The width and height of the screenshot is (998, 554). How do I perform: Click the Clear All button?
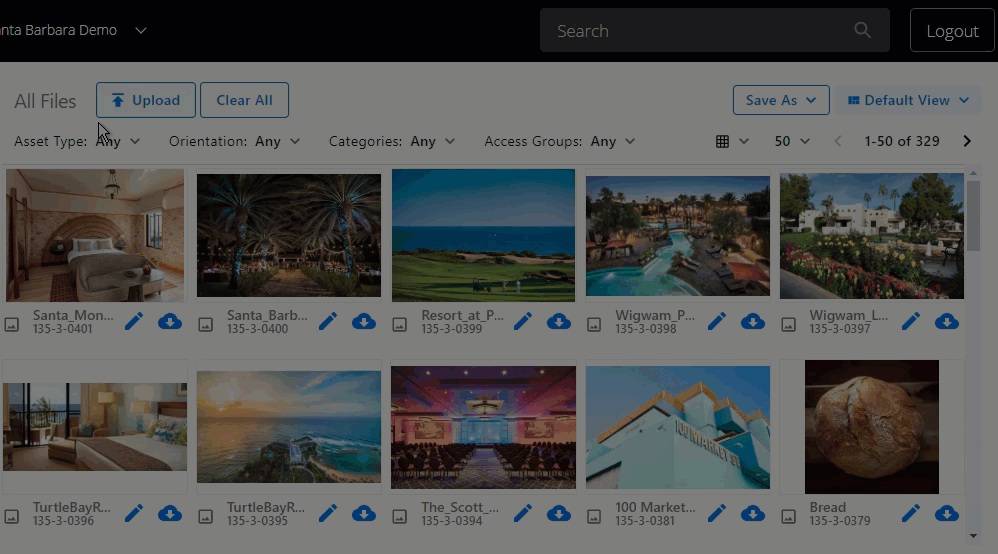(x=244, y=100)
